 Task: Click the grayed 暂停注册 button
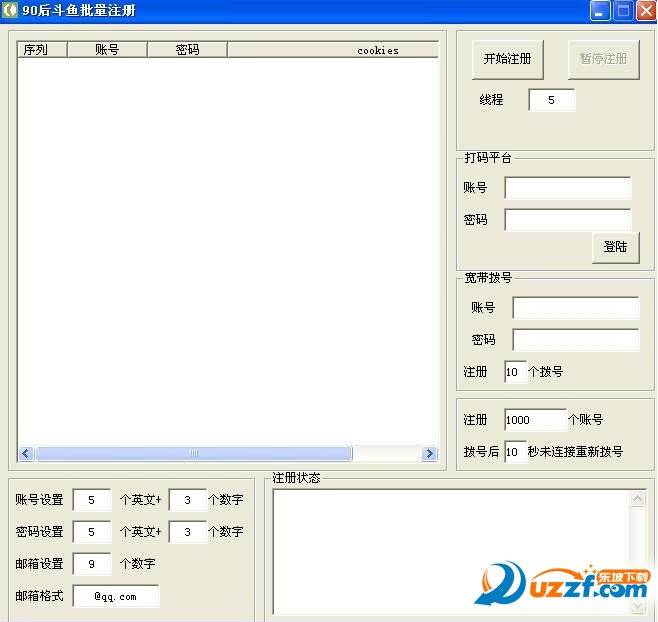point(603,59)
